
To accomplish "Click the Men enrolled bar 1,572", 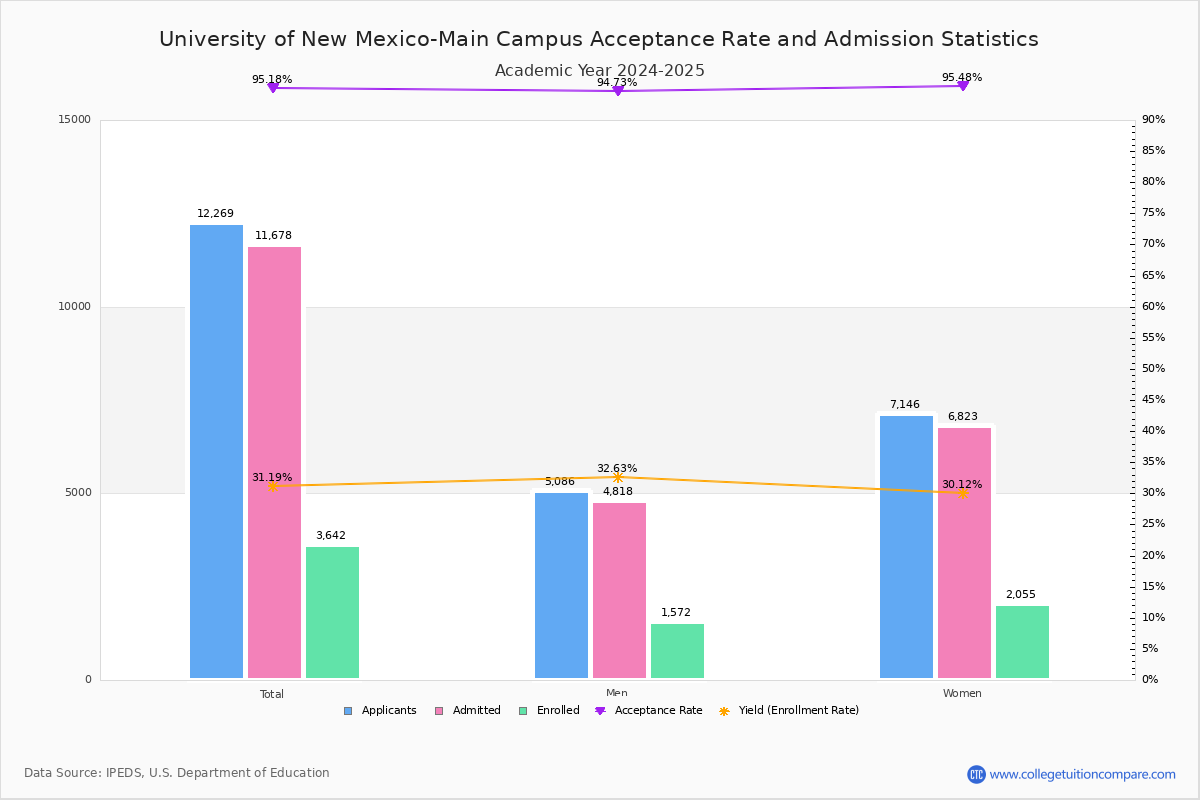I will coord(677,651).
